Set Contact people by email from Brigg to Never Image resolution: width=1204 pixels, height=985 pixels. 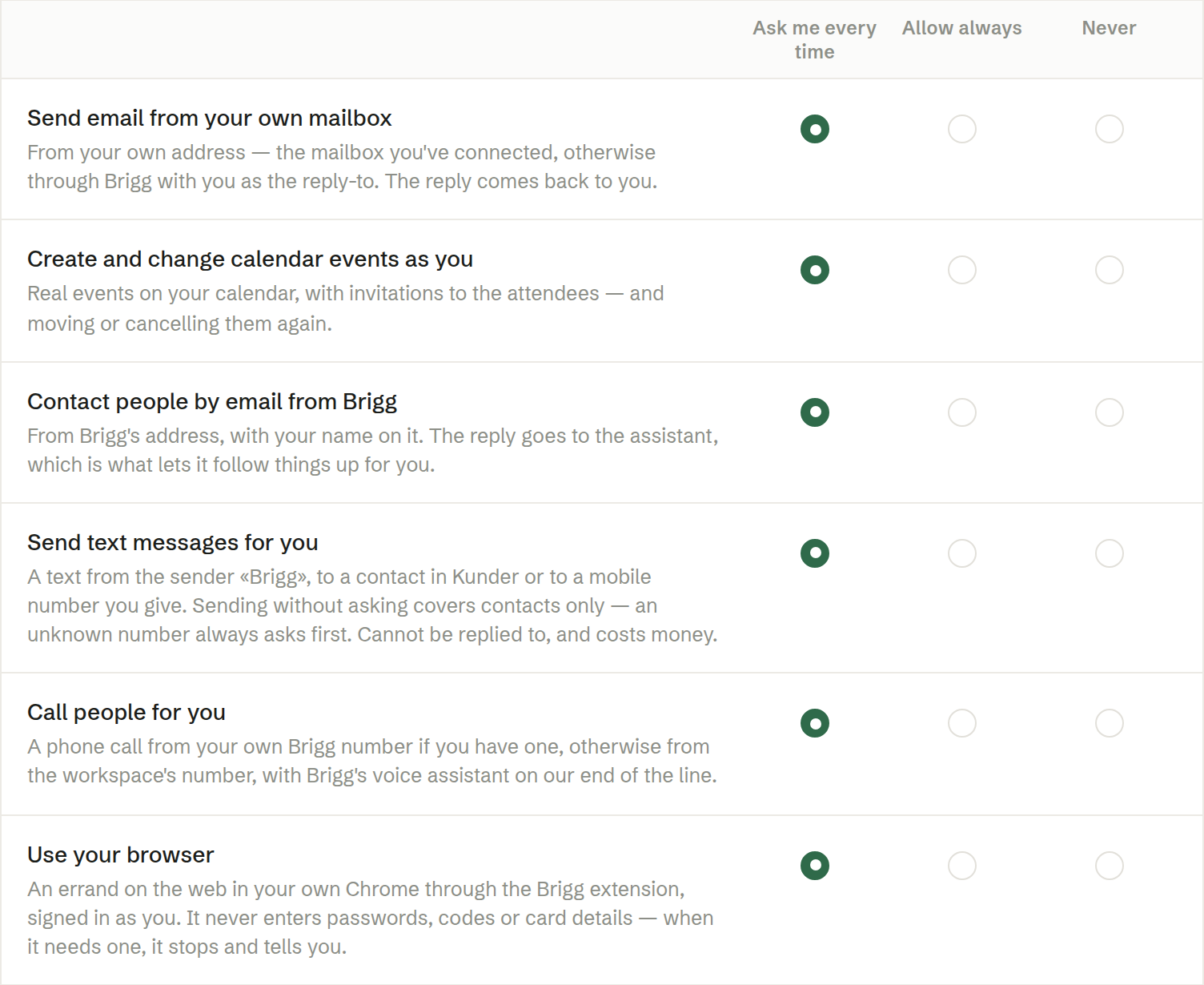pyautogui.click(x=1109, y=412)
